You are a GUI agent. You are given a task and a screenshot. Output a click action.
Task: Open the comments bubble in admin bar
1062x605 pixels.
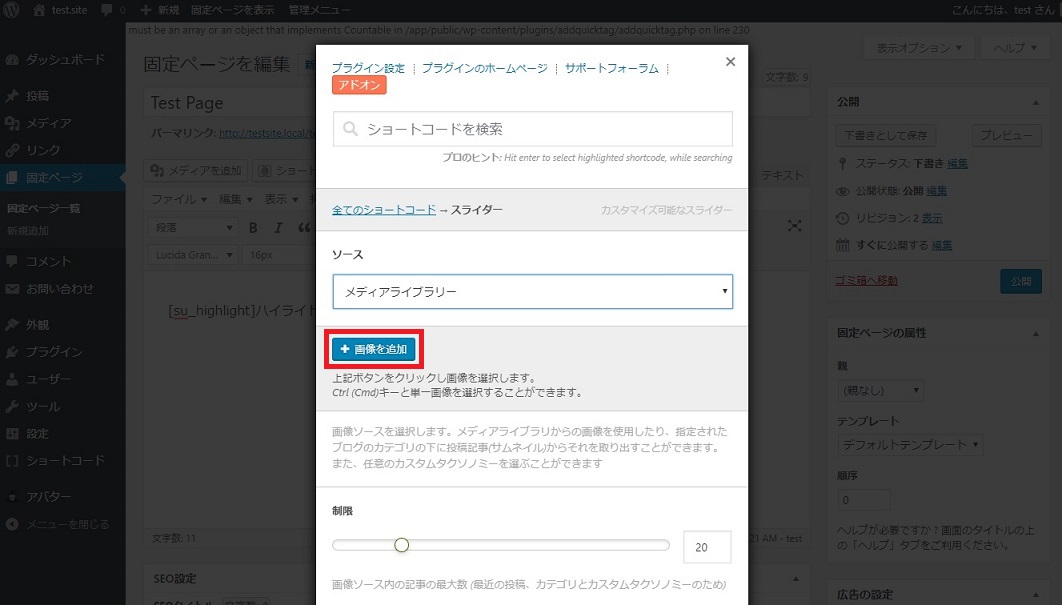click(107, 10)
